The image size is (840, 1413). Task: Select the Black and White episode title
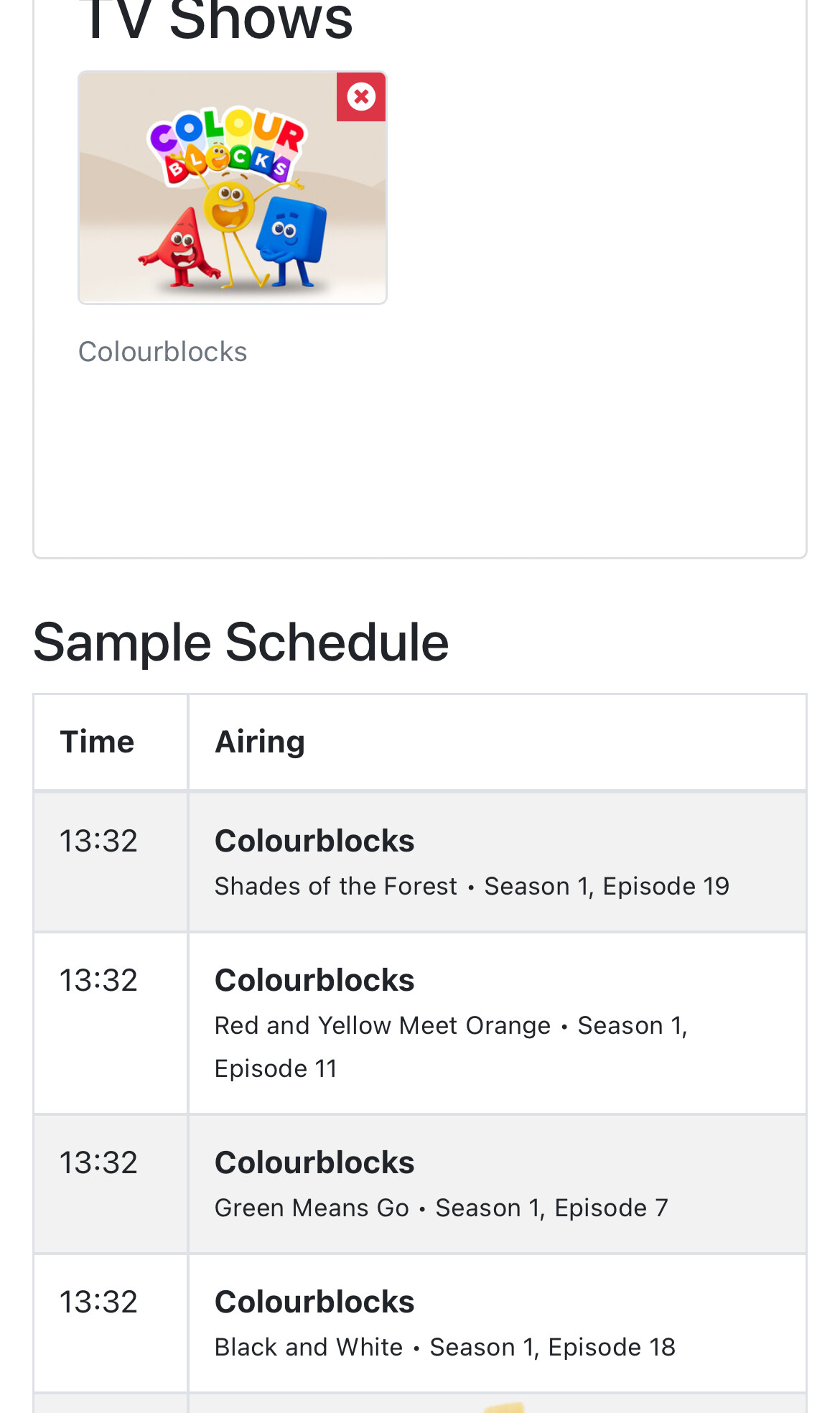pyautogui.click(x=309, y=1348)
